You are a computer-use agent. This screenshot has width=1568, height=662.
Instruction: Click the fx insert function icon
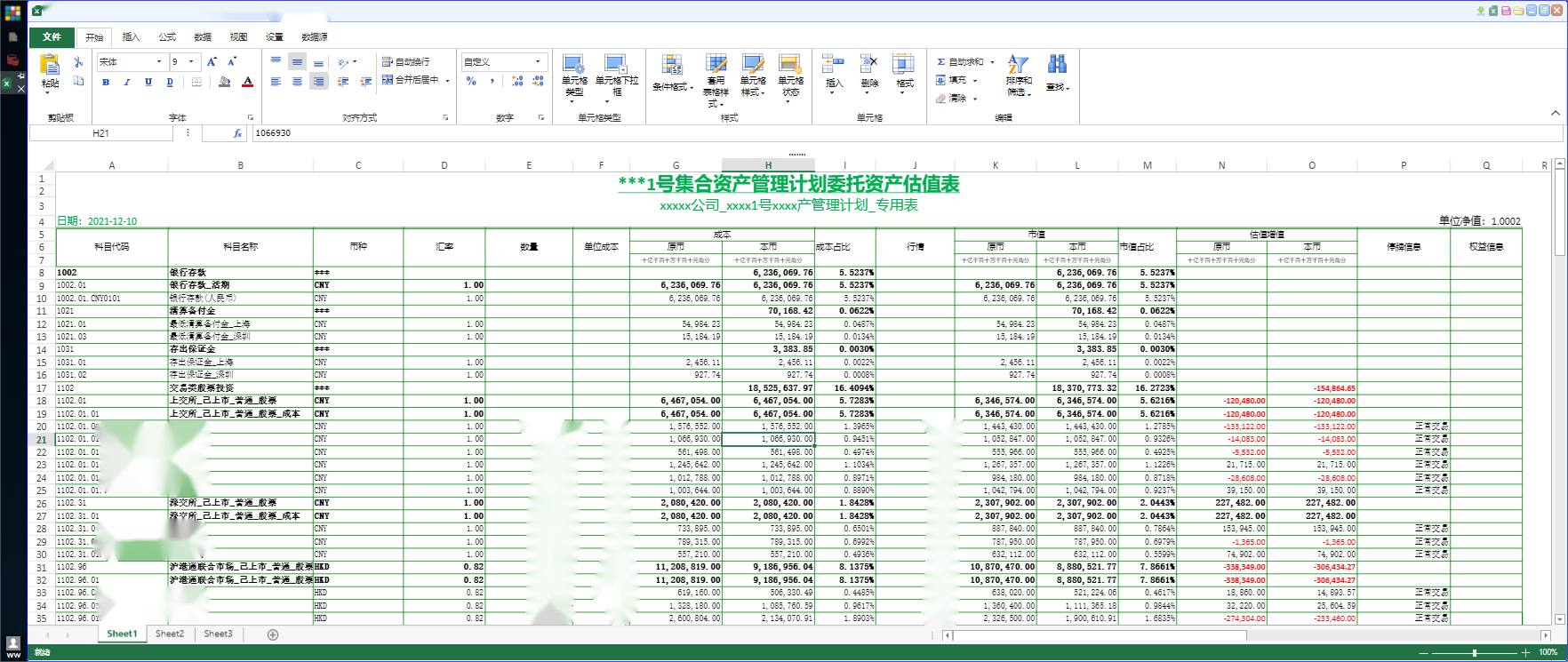(237, 133)
